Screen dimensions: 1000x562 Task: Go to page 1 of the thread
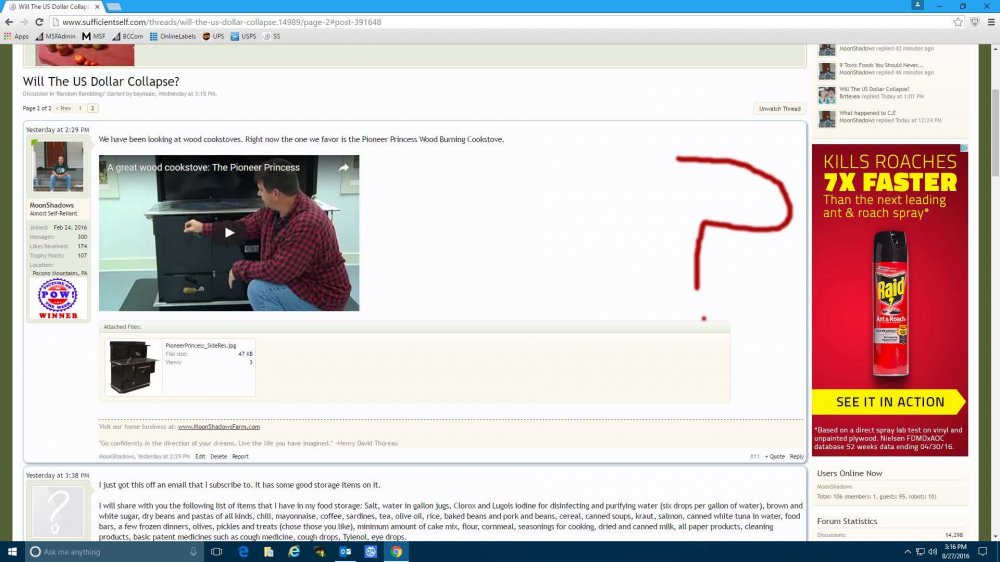tap(80, 108)
